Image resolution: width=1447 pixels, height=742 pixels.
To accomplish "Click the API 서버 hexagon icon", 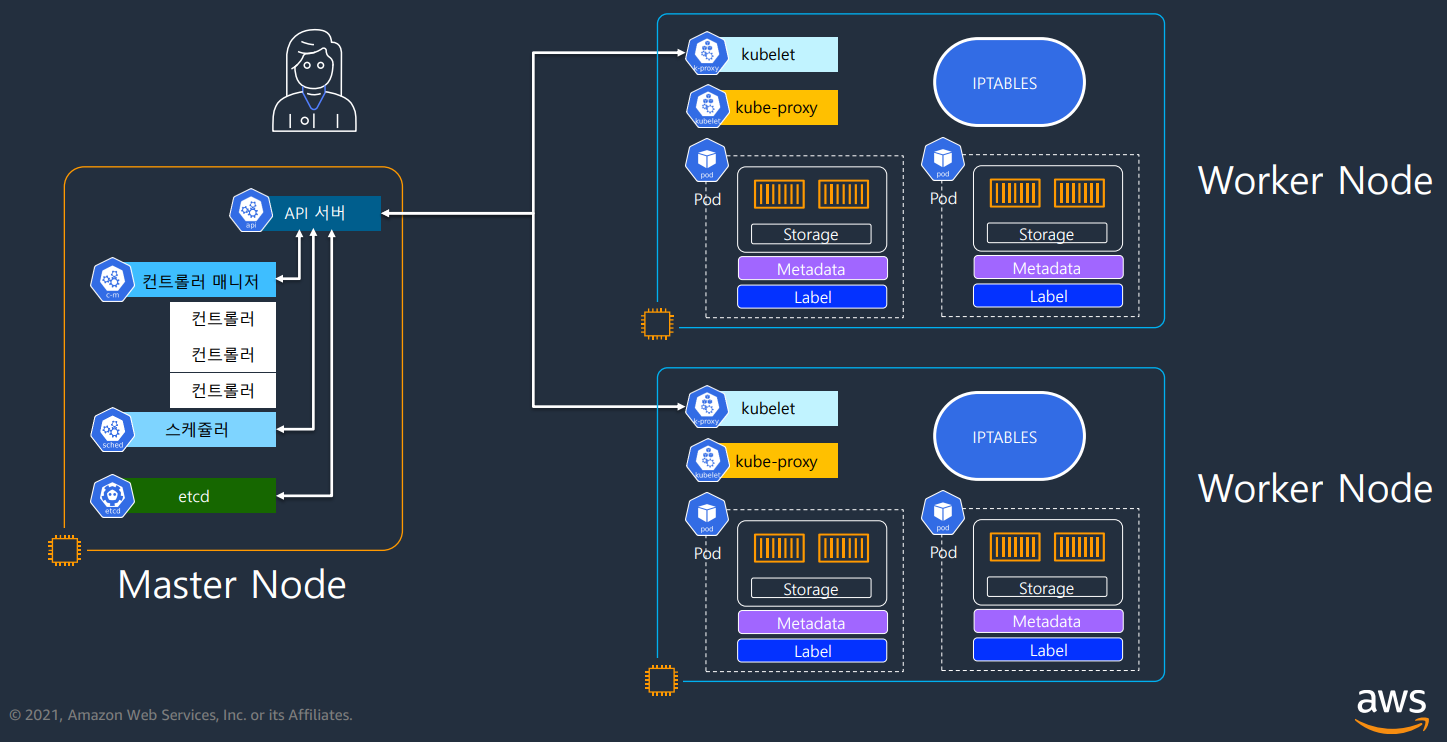I will click(x=251, y=211).
